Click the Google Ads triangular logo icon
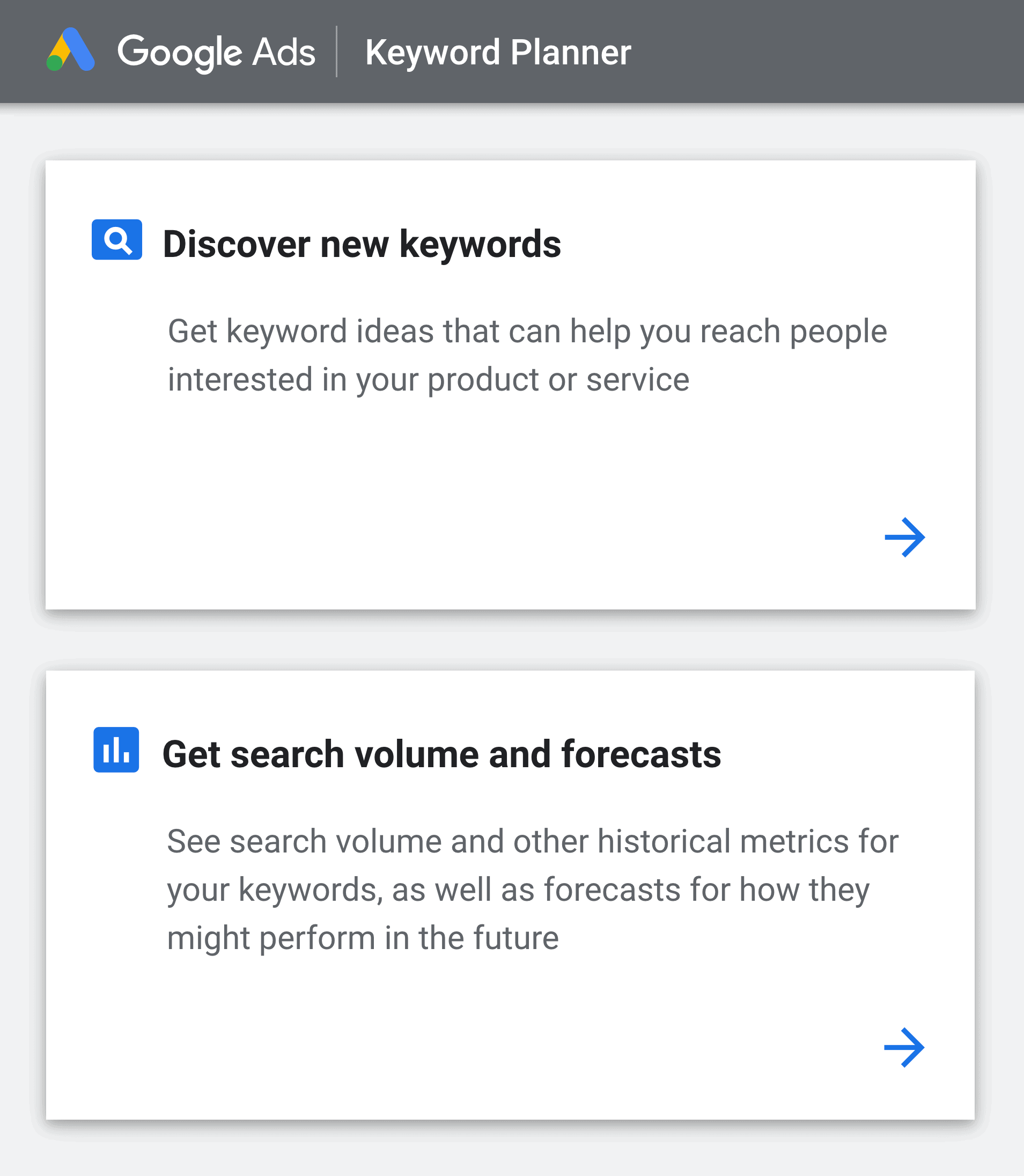 (x=70, y=50)
